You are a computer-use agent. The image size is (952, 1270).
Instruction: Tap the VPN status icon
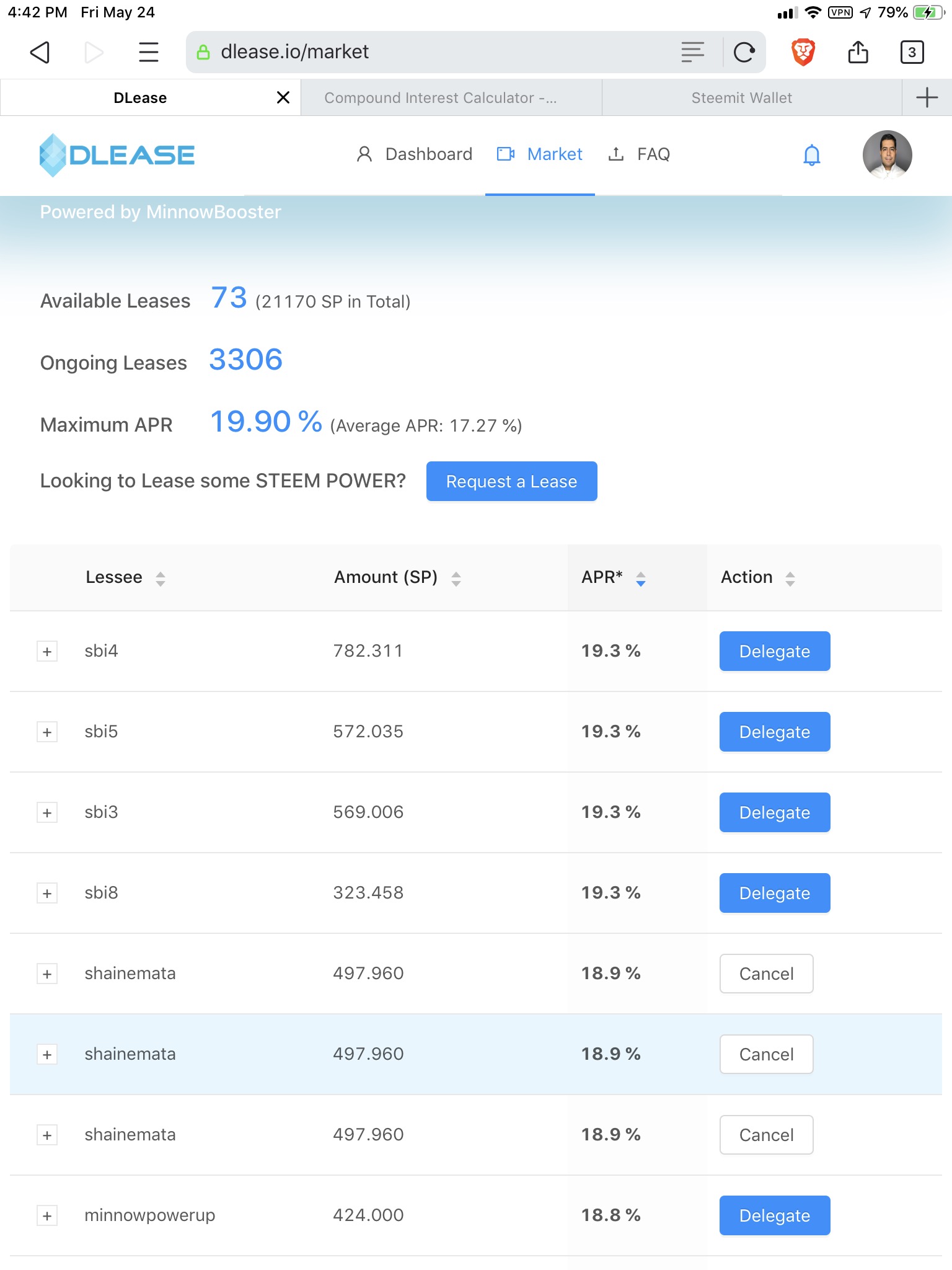coord(840,12)
